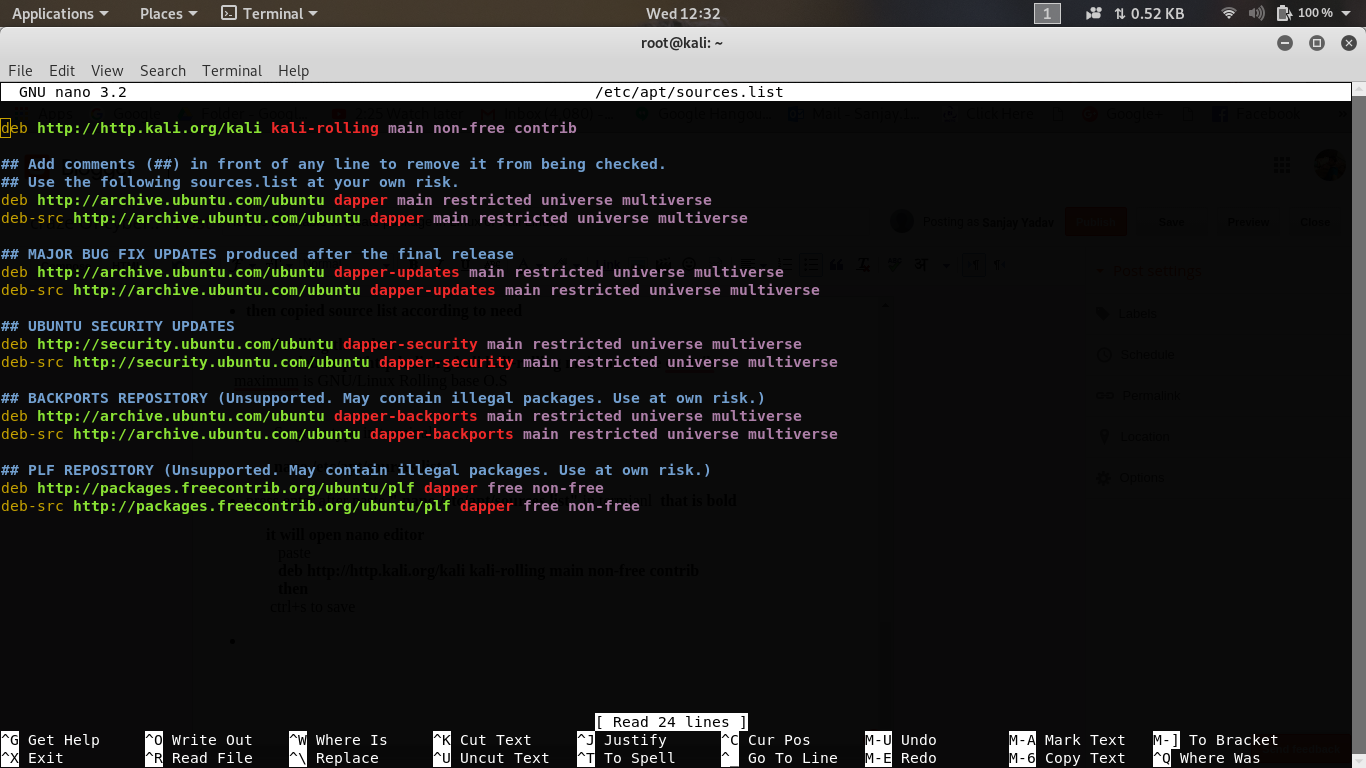The height and width of the screenshot is (768, 1366).
Task: Click the M-E Redo shortcut
Action: click(901, 758)
